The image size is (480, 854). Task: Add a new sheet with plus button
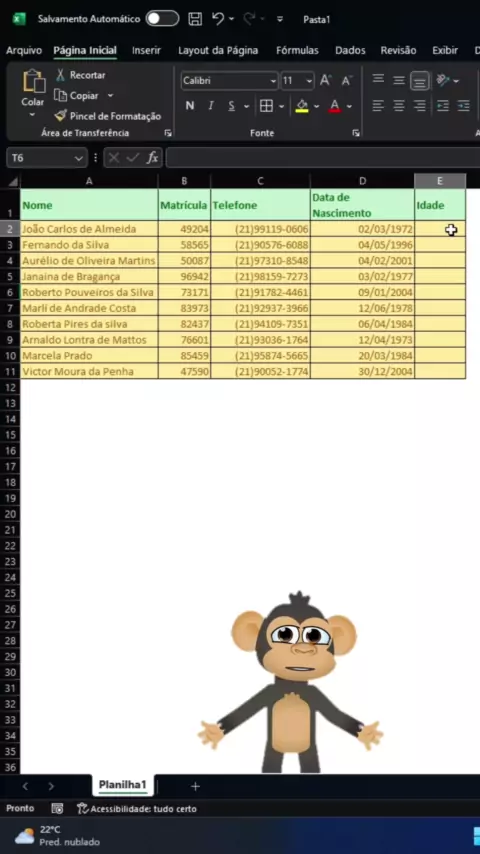click(195, 786)
